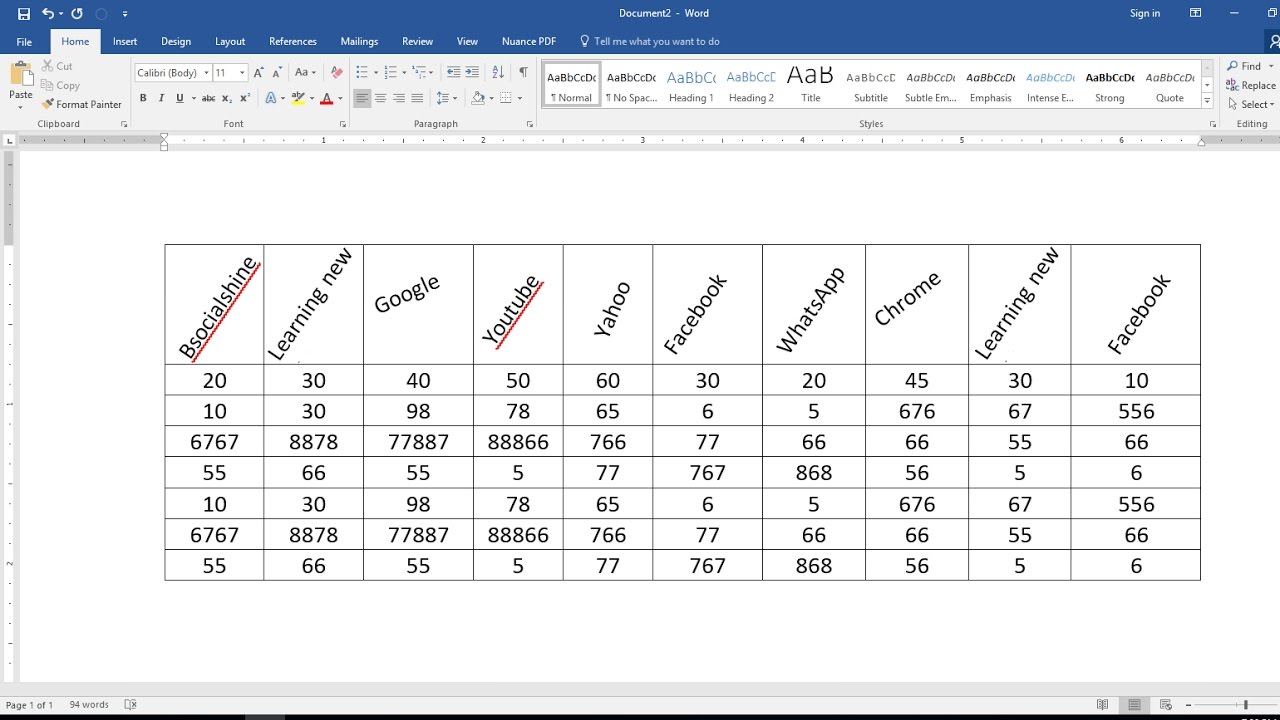Toggle Bold formatting
Viewport: 1280px width, 720px height.
(143, 98)
